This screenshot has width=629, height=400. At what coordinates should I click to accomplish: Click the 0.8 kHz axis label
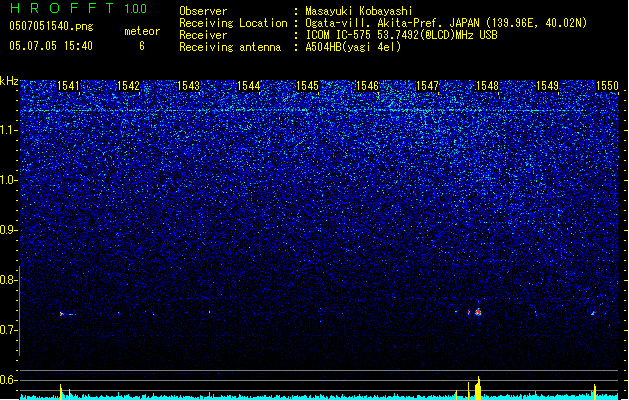point(8,280)
